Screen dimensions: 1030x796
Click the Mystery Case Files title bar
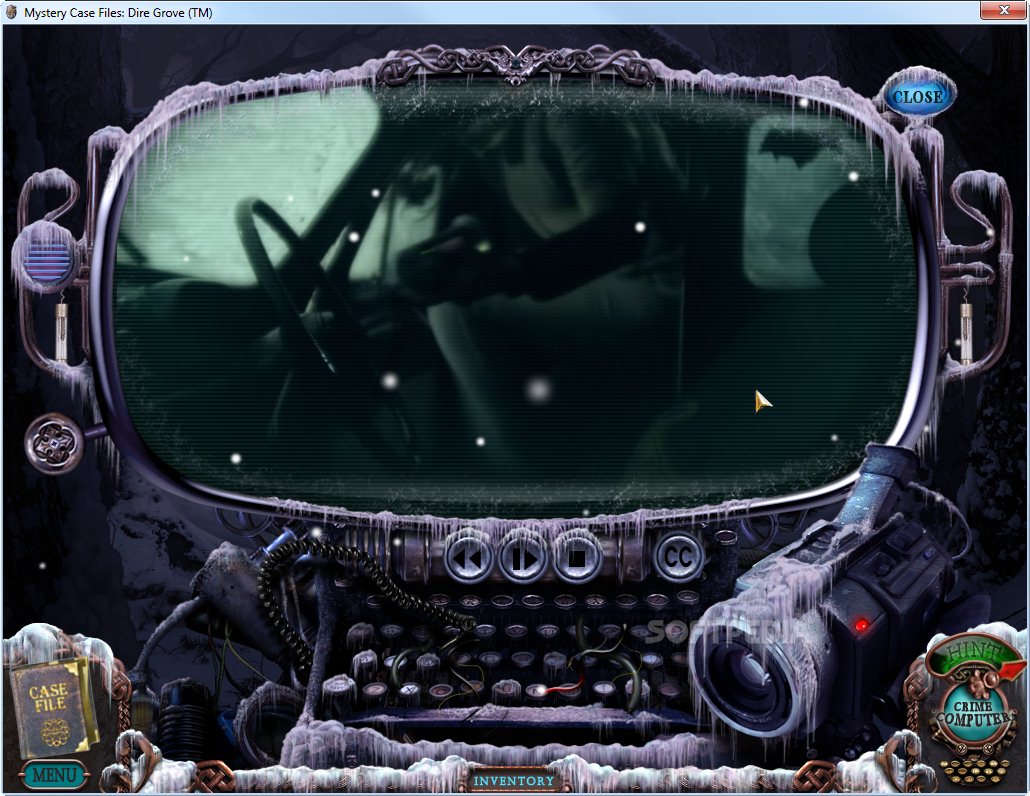click(x=120, y=11)
